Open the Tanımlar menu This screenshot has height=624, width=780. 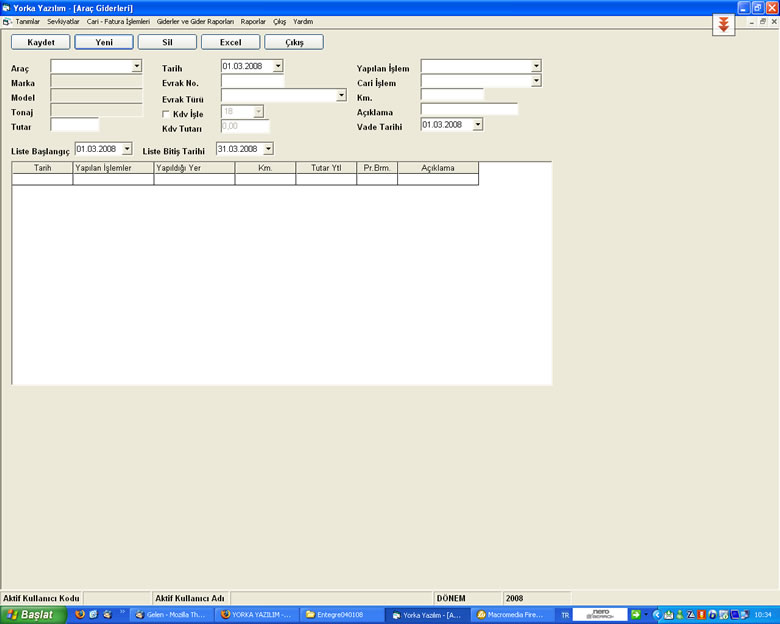pos(27,21)
